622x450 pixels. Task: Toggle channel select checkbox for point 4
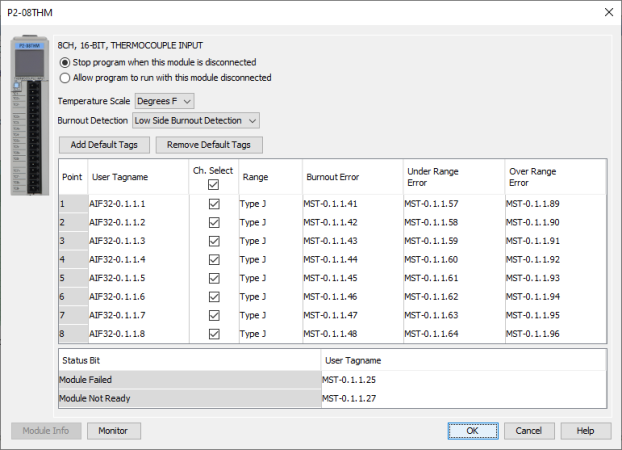pyautogui.click(x=213, y=259)
